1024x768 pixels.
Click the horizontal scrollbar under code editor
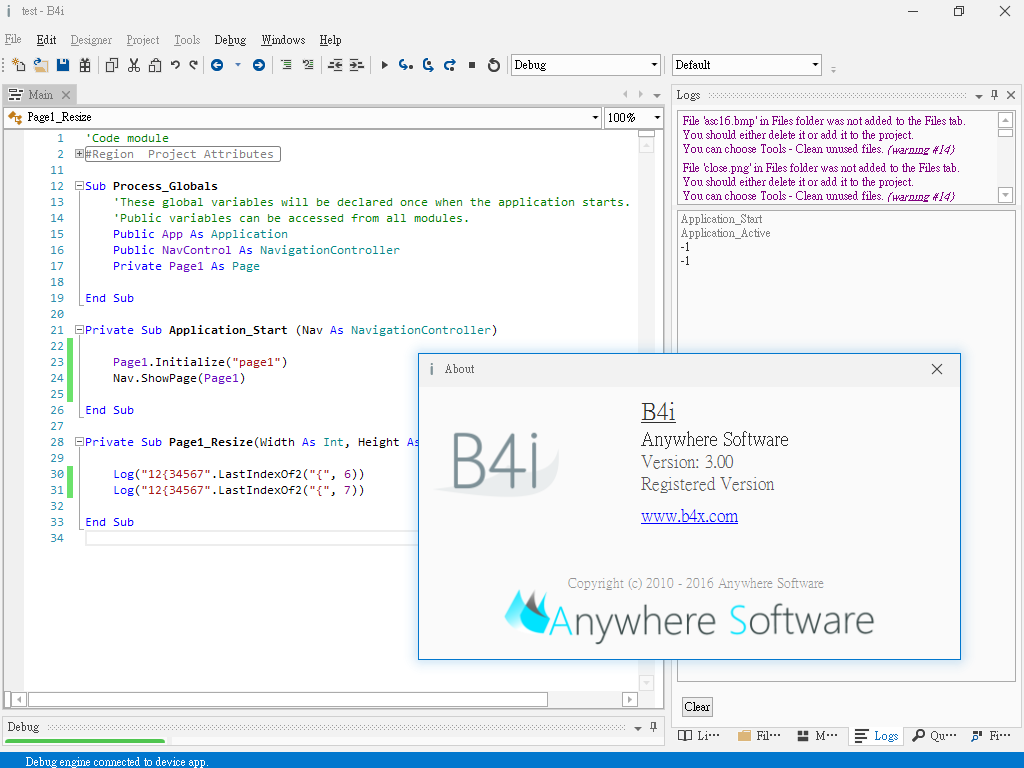tap(287, 700)
